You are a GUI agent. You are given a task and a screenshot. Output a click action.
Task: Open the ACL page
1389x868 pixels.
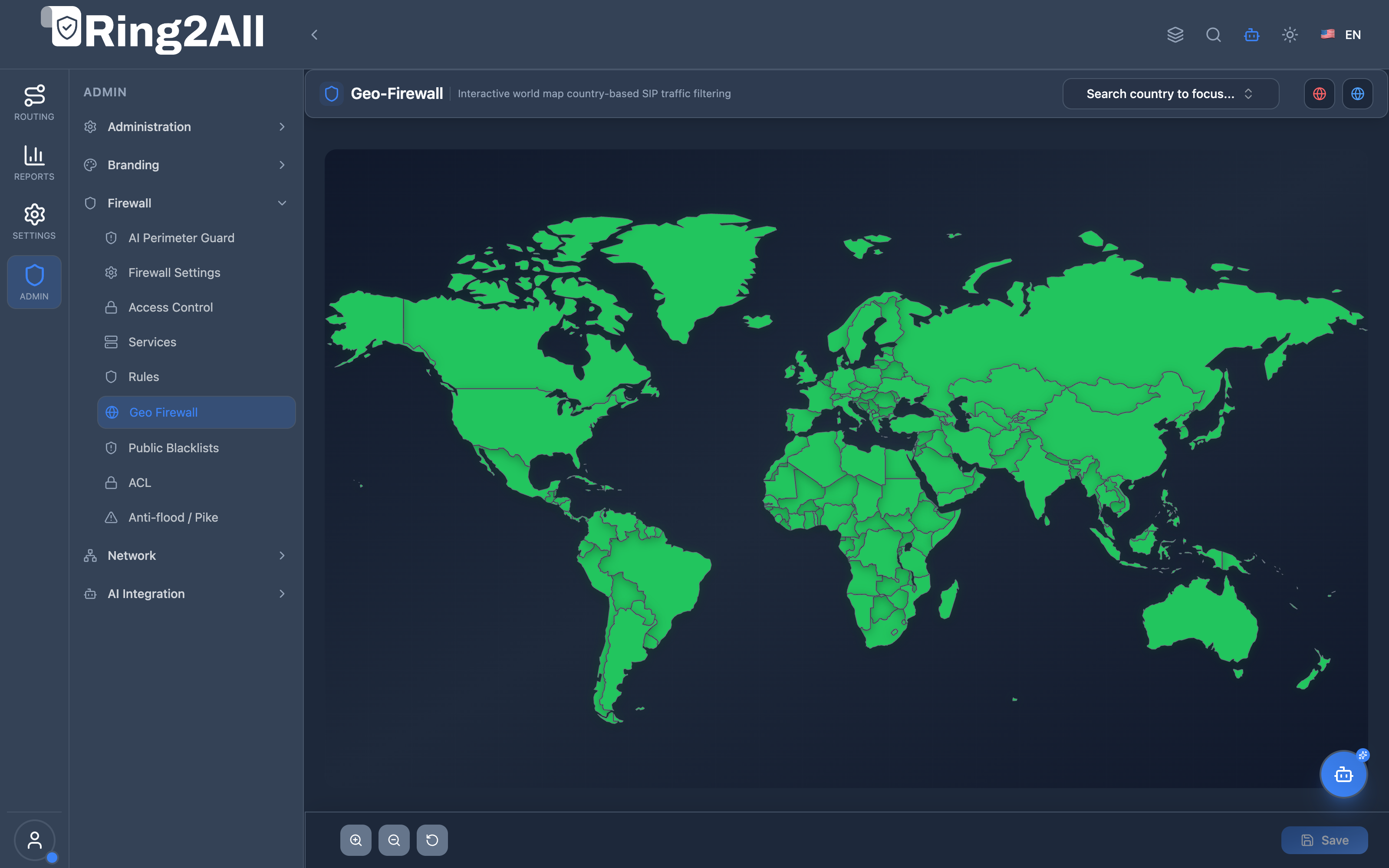[x=196, y=483]
